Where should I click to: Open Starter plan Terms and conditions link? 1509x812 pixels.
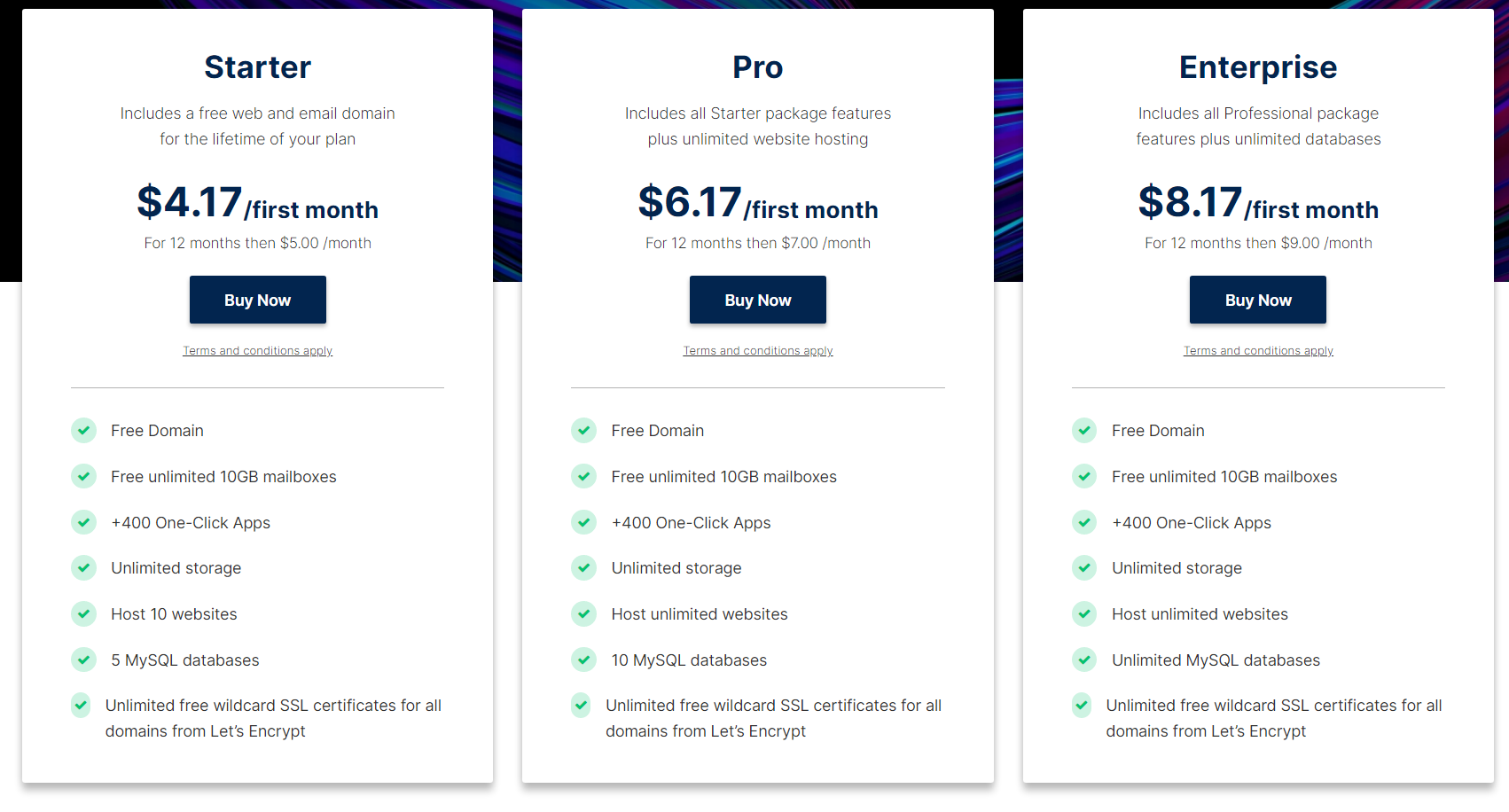(257, 351)
